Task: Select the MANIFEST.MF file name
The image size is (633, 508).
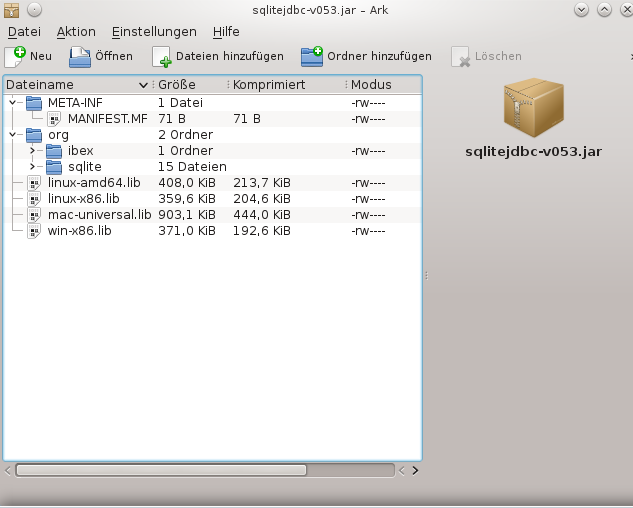Action: (x=107, y=119)
